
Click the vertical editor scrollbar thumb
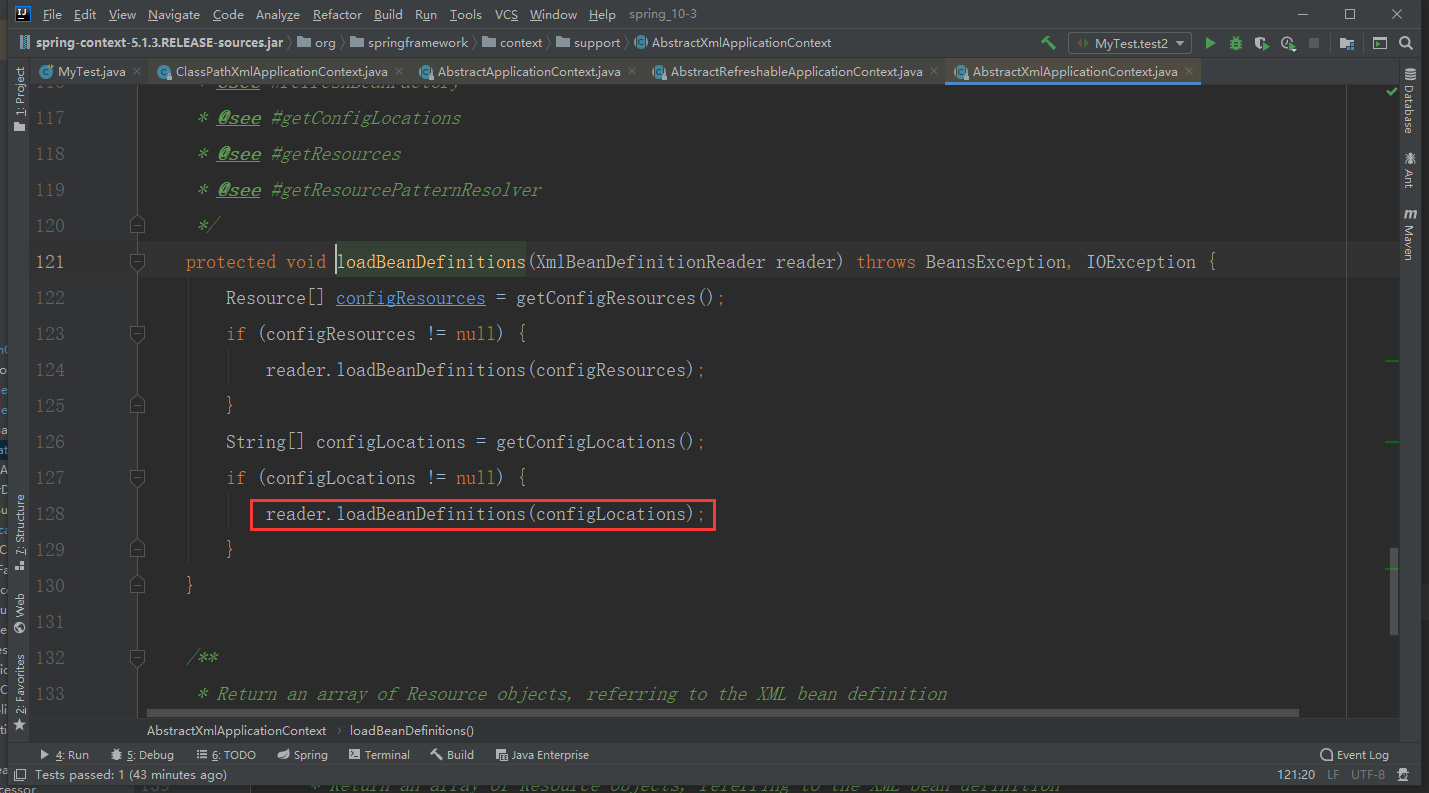click(1394, 591)
